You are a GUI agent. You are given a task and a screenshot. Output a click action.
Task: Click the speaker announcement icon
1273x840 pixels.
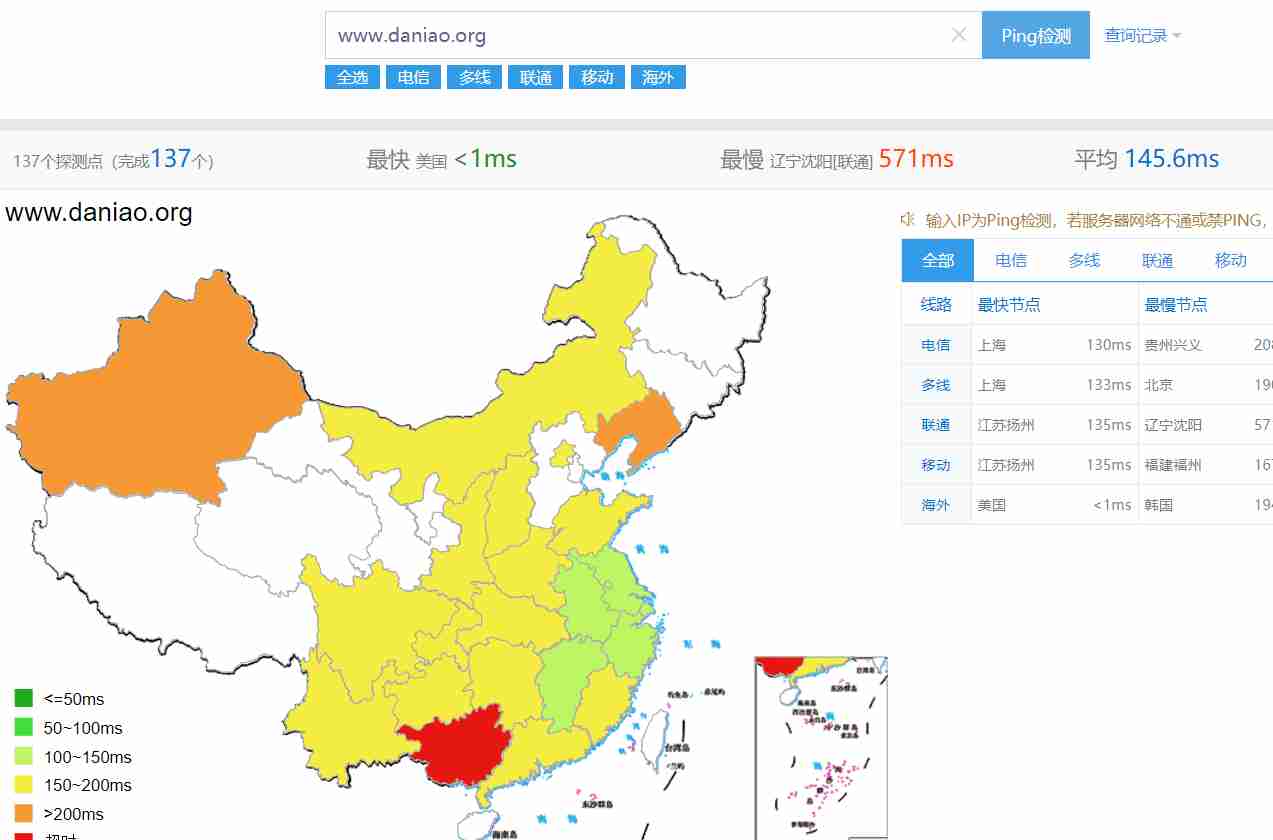pyautogui.click(x=907, y=219)
